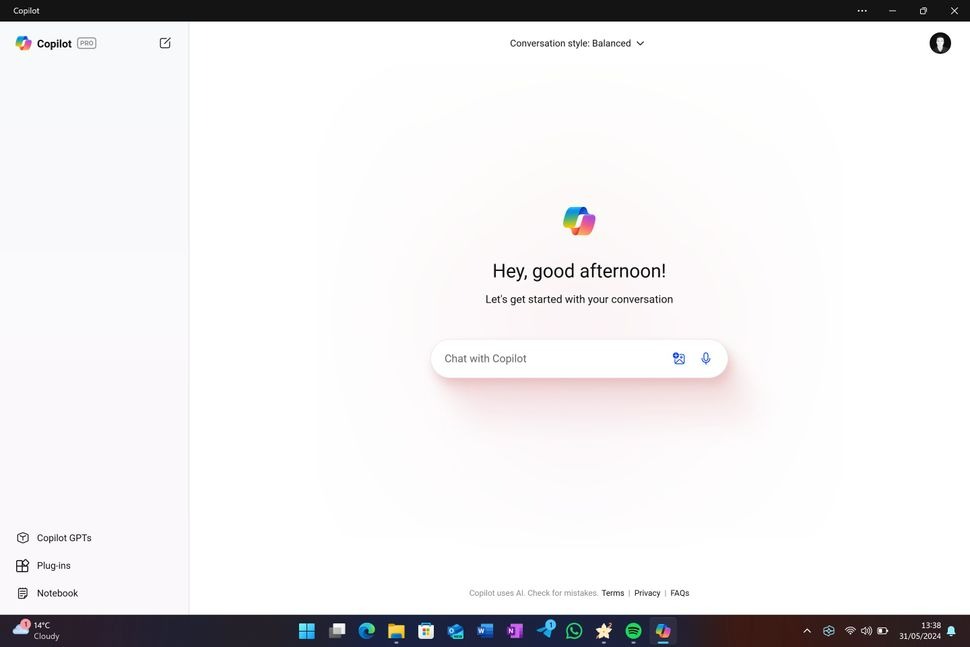Open the user profile avatar menu
970x647 pixels.
[938, 43]
